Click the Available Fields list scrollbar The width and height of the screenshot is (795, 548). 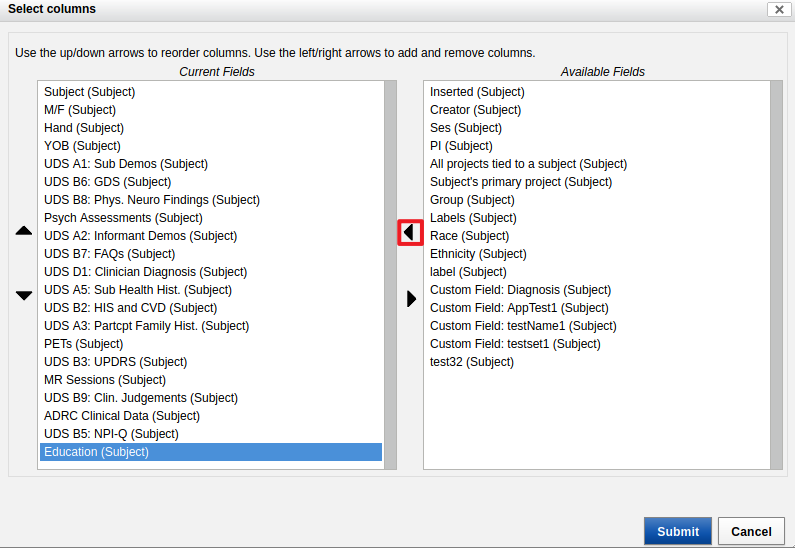click(776, 275)
